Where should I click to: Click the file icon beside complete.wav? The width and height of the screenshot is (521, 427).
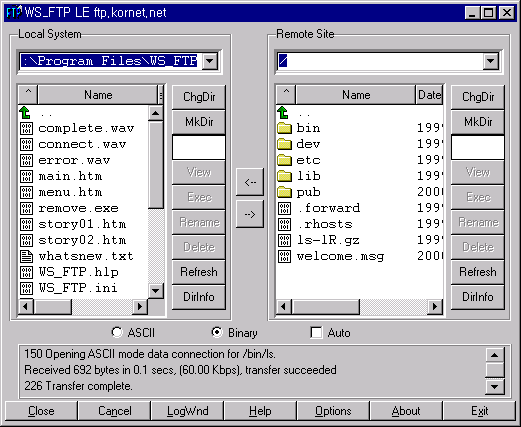click(x=26, y=128)
